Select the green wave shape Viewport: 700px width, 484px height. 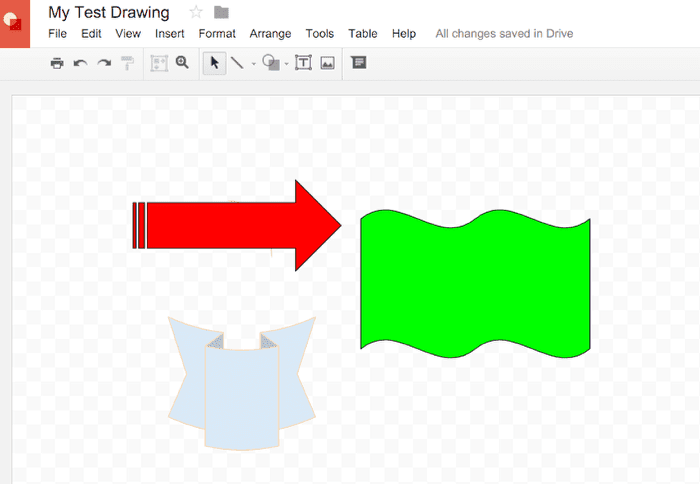click(475, 284)
